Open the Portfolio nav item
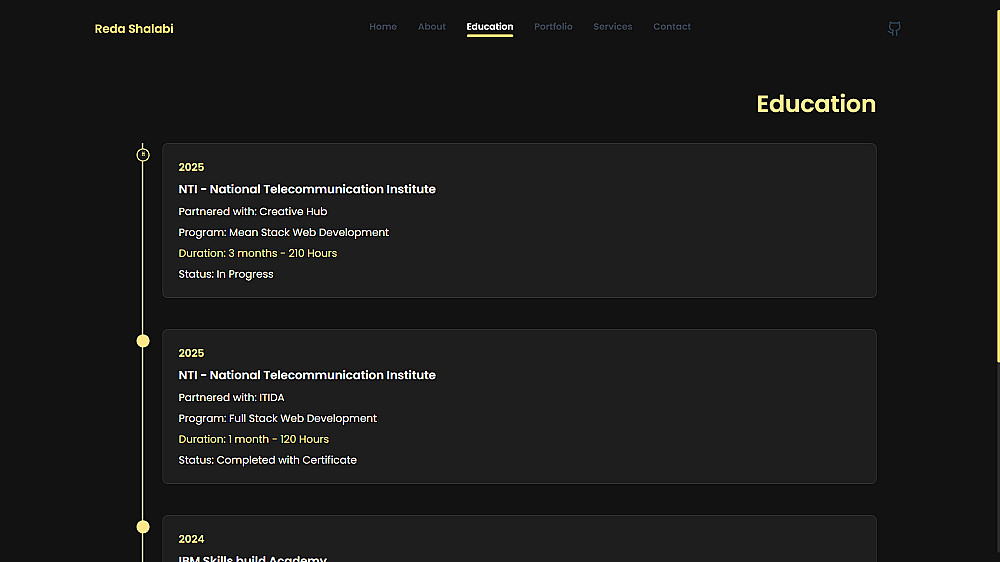The image size is (1000, 562). click(x=553, y=27)
